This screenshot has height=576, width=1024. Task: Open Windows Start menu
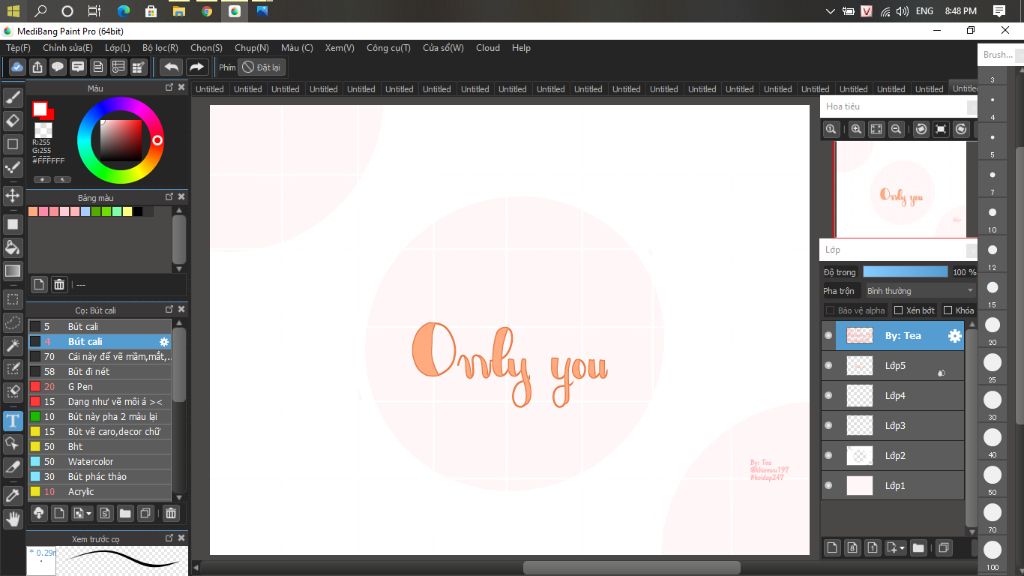pos(13,11)
